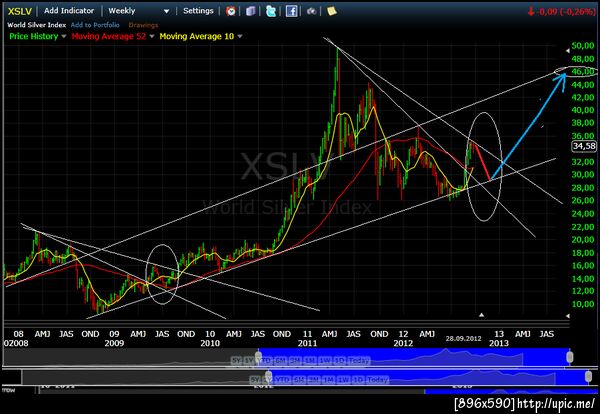
Task: Click the 10,00 price axis label
Action: click(583, 304)
